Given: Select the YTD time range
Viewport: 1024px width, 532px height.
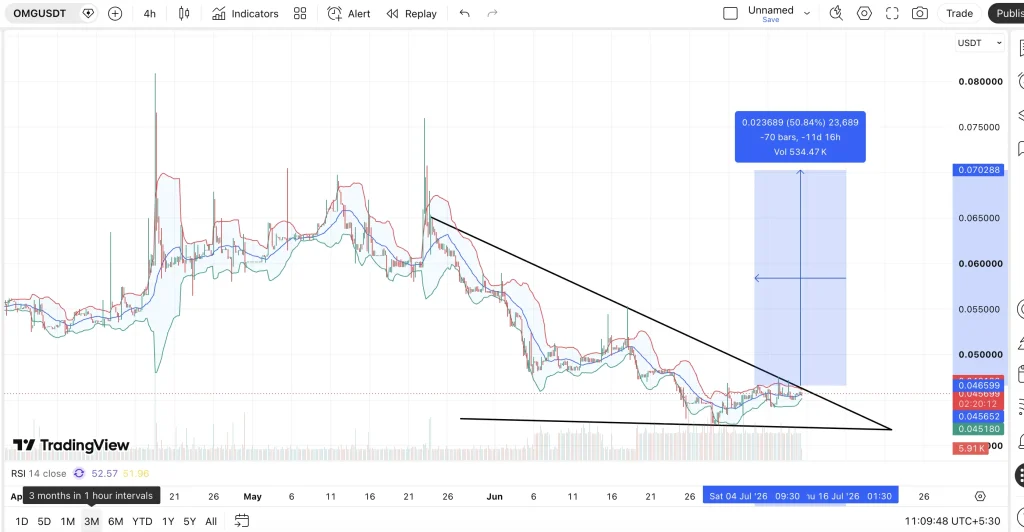Looking at the screenshot, I should (x=142, y=521).
